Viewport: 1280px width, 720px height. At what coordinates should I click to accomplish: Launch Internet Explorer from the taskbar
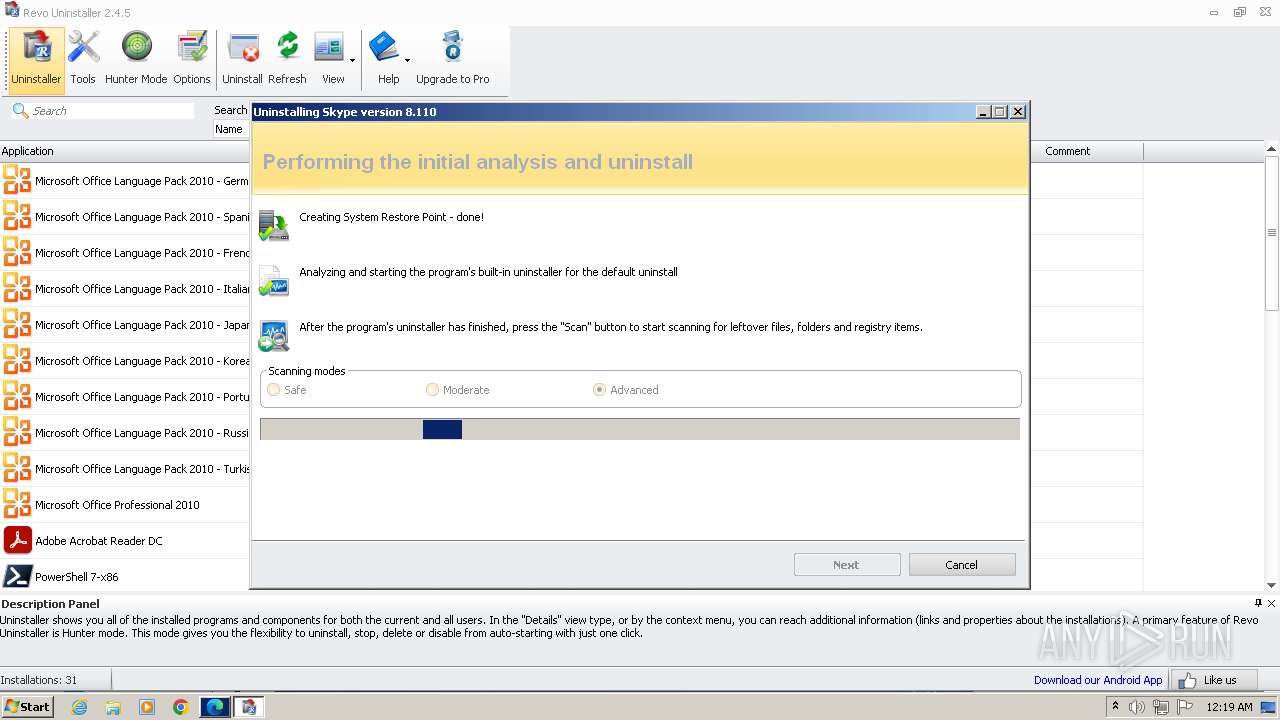tap(79, 707)
